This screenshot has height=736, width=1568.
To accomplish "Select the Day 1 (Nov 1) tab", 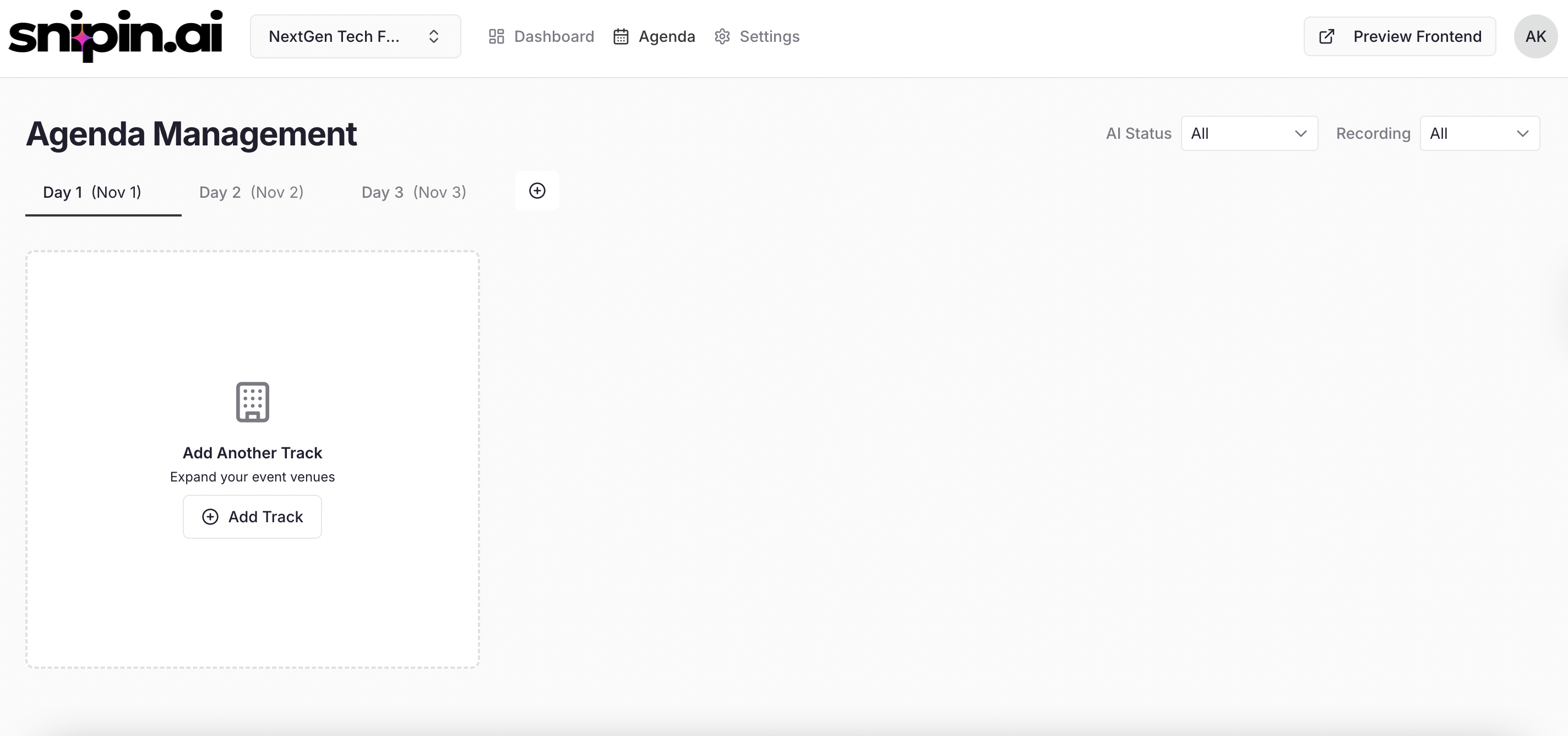I will [x=92, y=192].
